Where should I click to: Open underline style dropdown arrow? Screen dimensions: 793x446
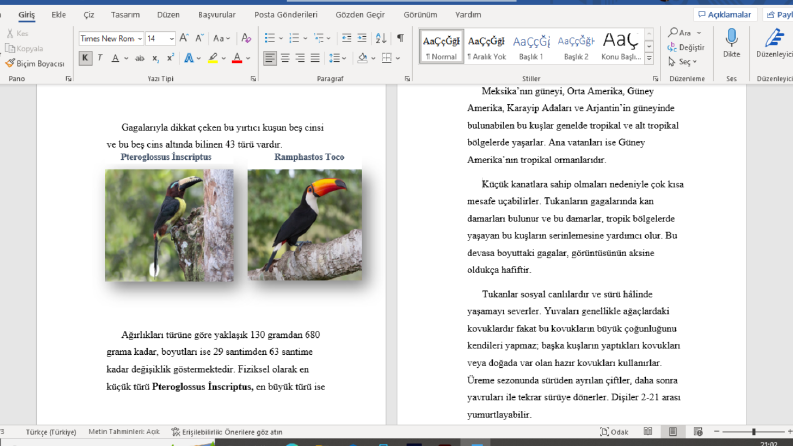click(126, 59)
